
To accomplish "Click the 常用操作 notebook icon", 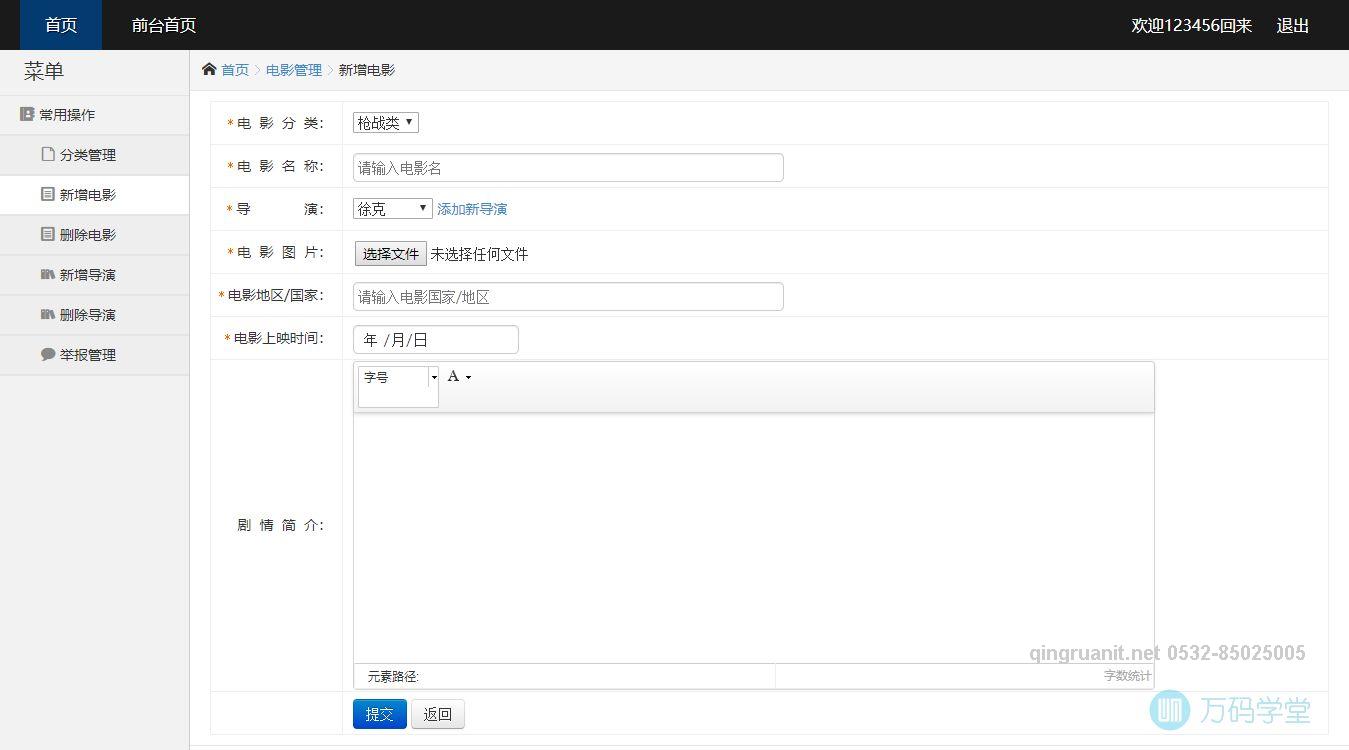I will coord(27,114).
